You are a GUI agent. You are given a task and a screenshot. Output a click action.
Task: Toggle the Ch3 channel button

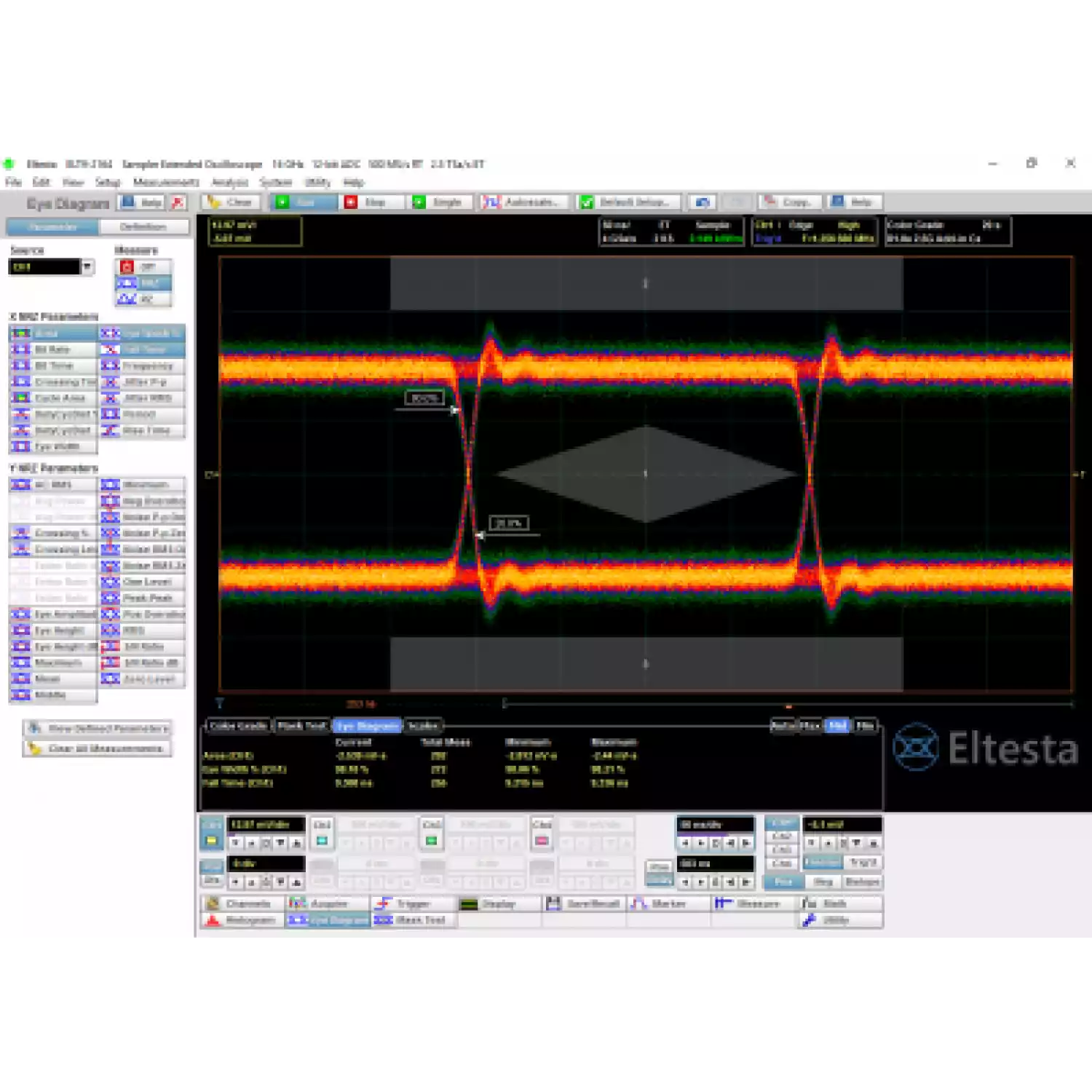(432, 833)
